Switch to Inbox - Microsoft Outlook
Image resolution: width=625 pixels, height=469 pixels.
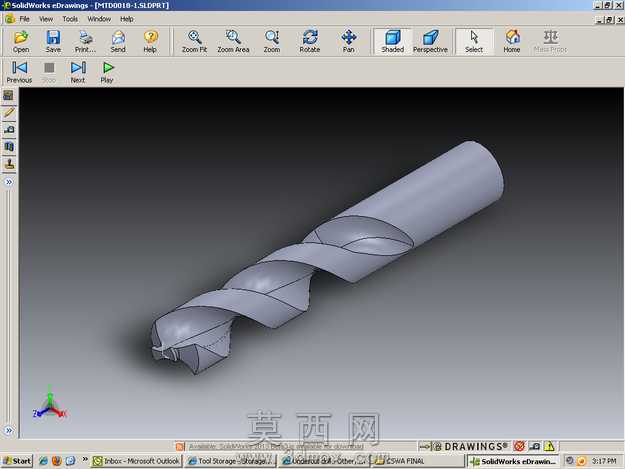coord(137,461)
